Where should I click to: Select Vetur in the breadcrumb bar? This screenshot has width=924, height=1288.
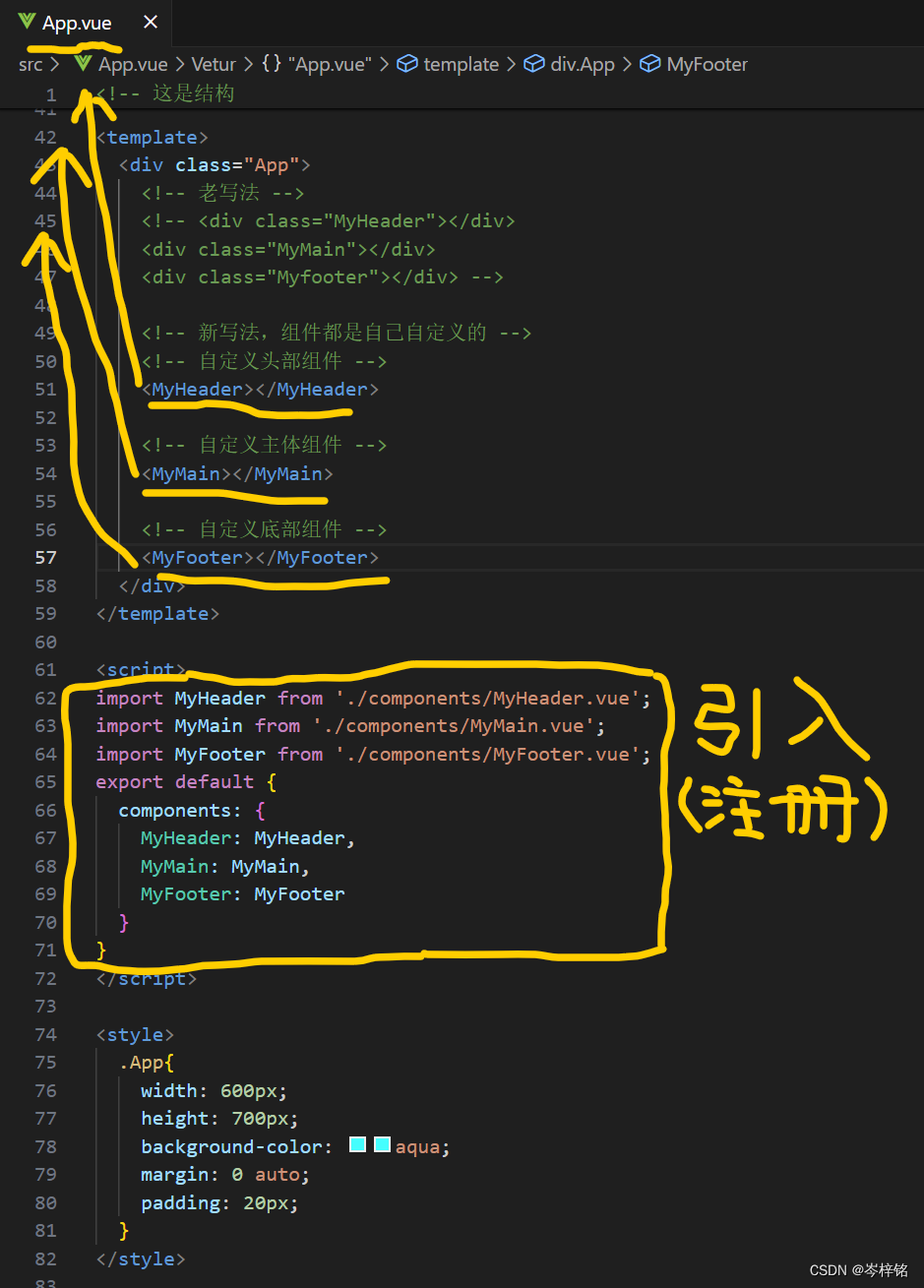[x=214, y=63]
